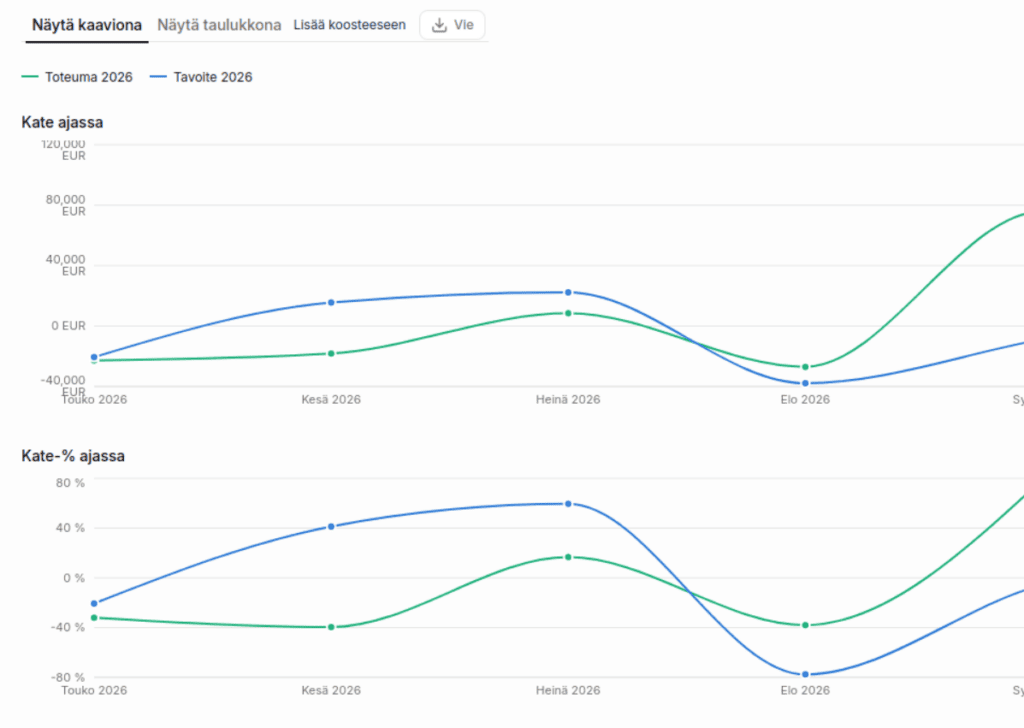Image resolution: width=1024 pixels, height=728 pixels.
Task: Click the Lisää koosteeseen link
Action: tap(349, 25)
